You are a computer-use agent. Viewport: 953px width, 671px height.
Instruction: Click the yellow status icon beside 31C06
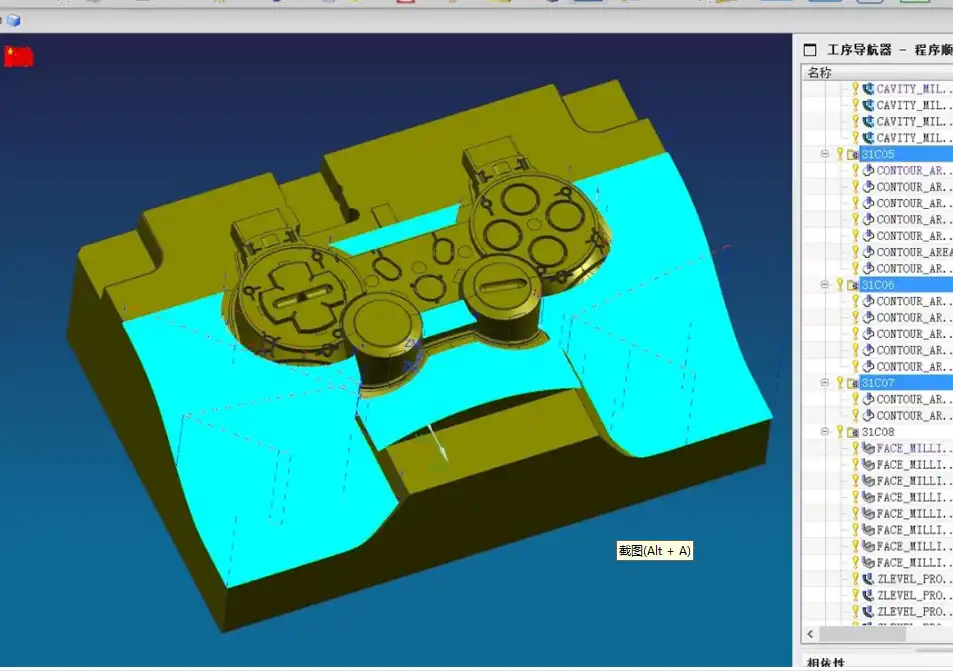pyautogui.click(x=840, y=285)
